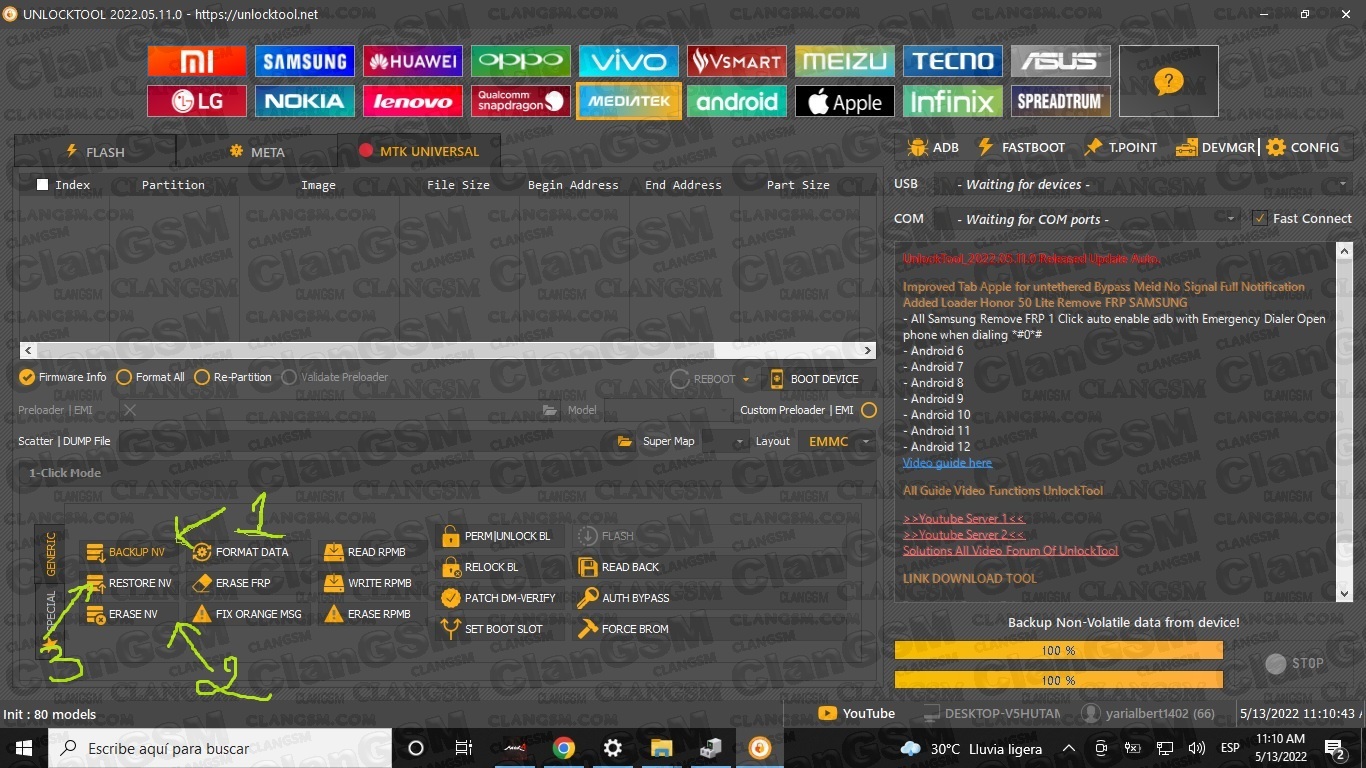Open the Video guide here link
The image size is (1366, 768).
947,463
